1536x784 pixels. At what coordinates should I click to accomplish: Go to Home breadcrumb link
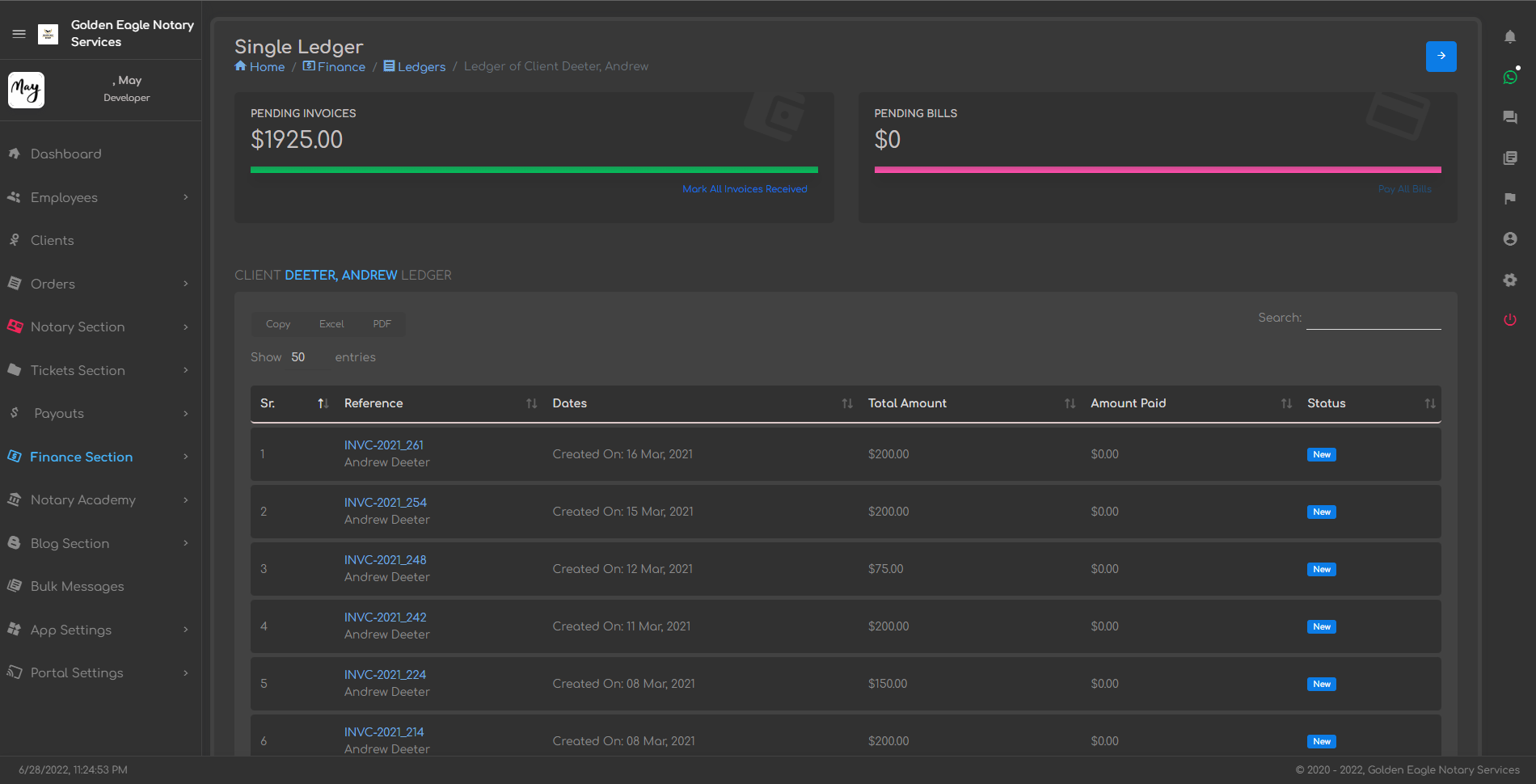pos(260,66)
